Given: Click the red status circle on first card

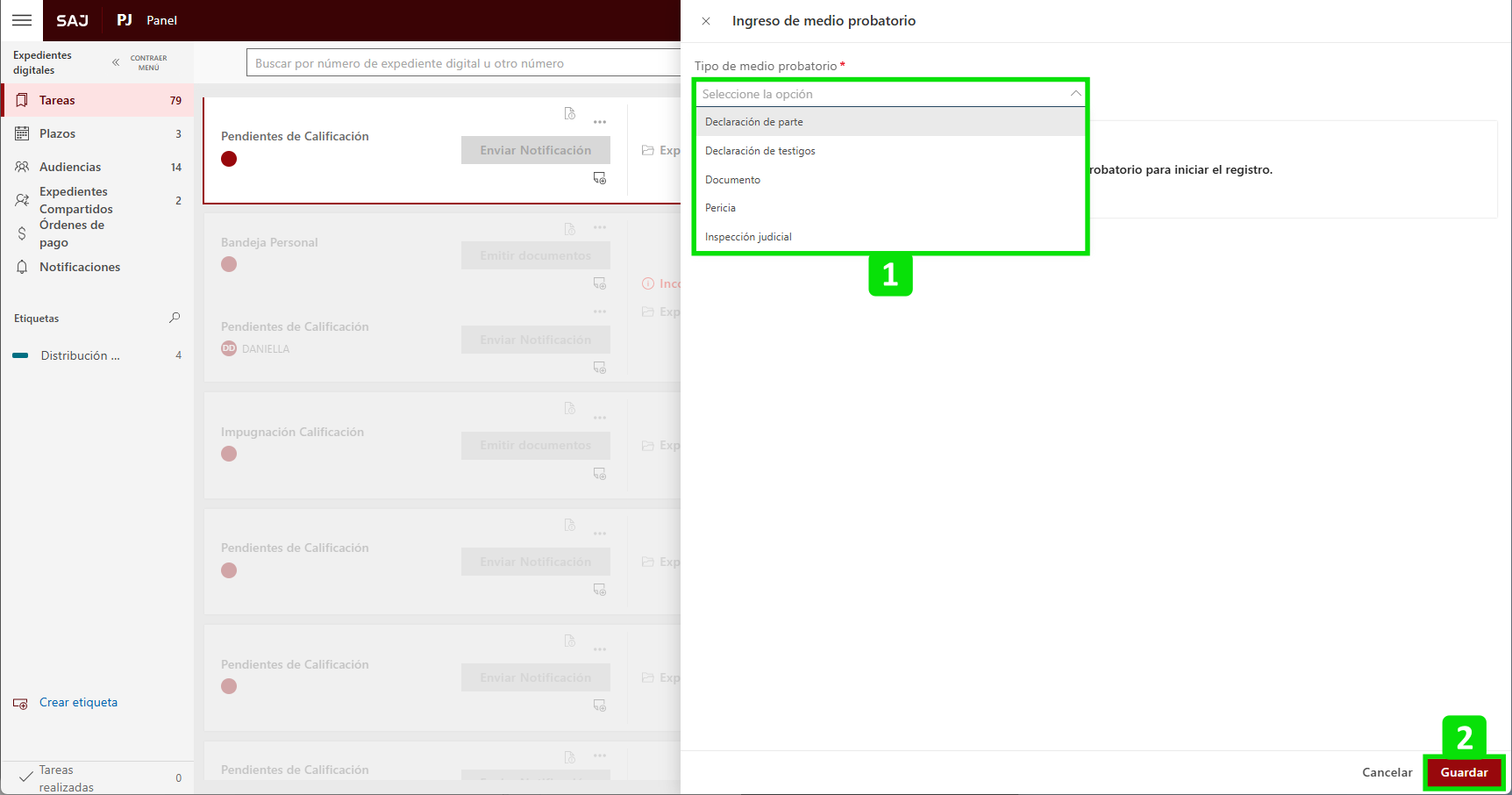Looking at the screenshot, I should (229, 159).
